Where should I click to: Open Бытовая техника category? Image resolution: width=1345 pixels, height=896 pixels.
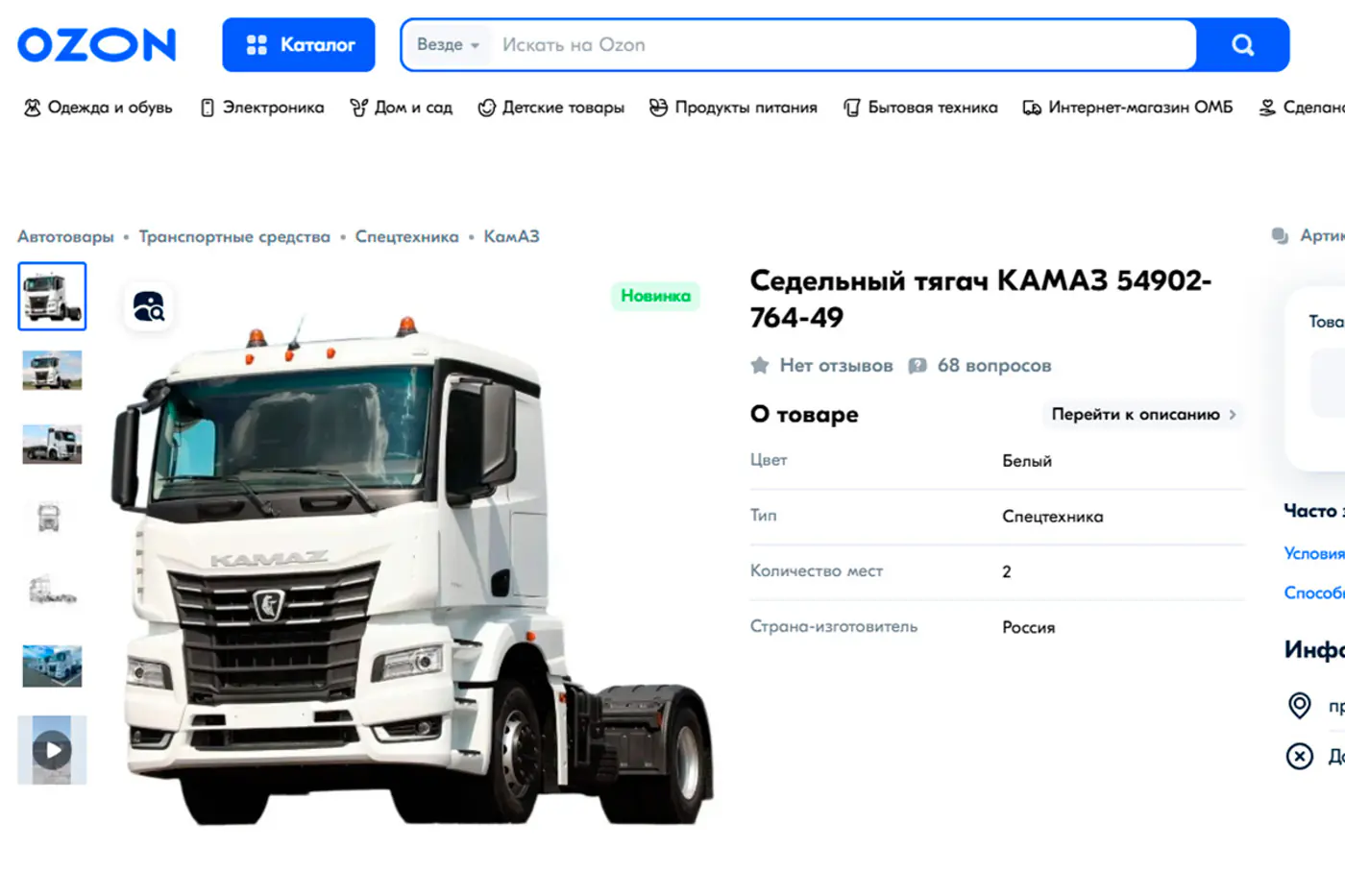[933, 108]
